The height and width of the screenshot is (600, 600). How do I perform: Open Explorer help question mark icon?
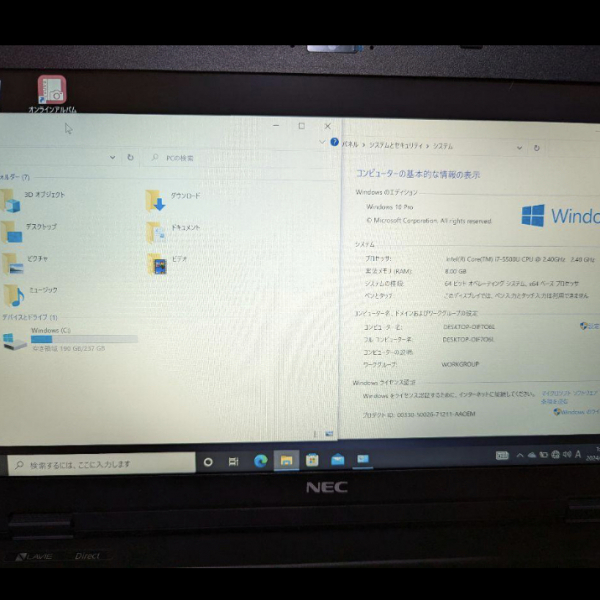point(334,142)
